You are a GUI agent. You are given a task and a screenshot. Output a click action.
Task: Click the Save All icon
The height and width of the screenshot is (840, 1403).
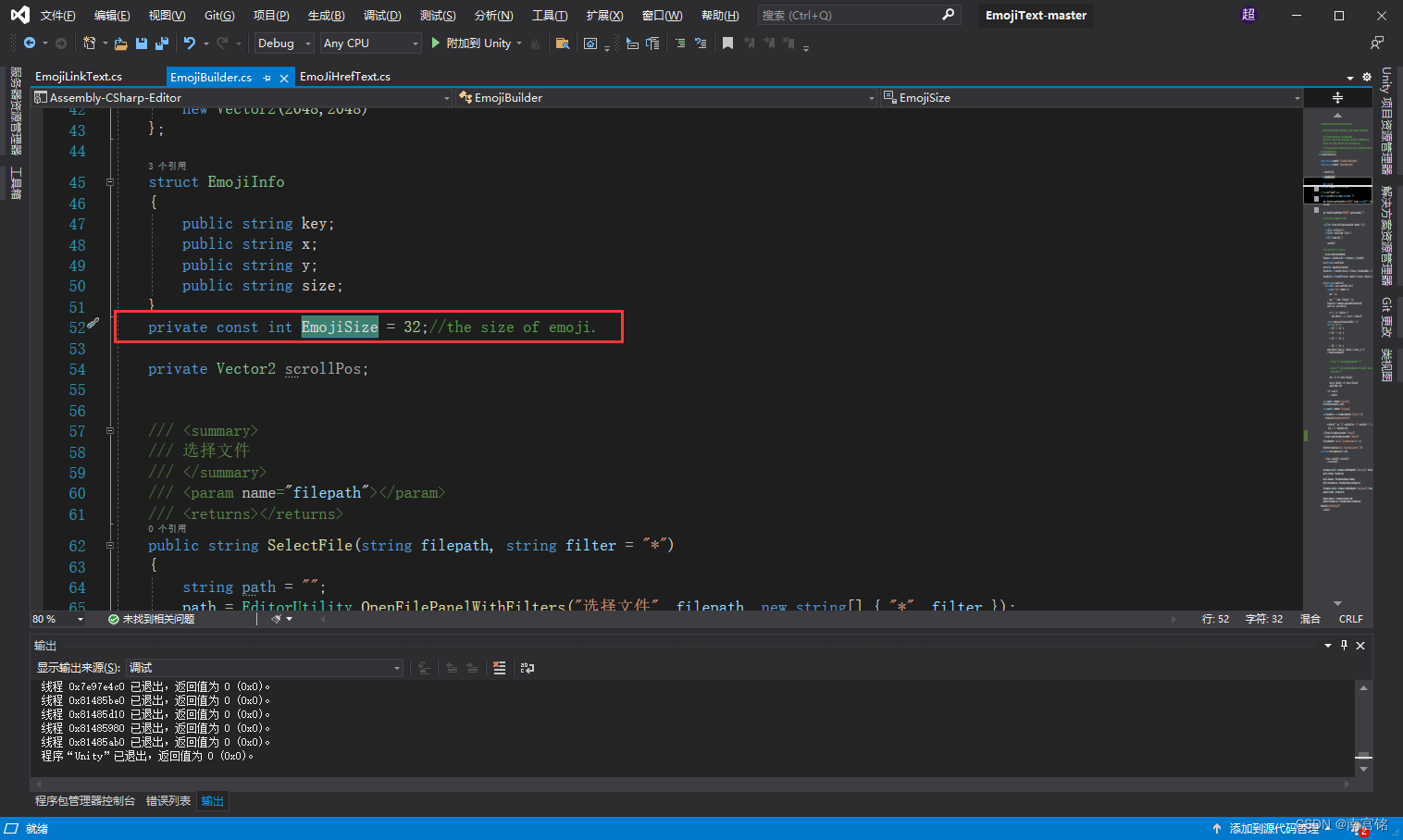(x=162, y=43)
